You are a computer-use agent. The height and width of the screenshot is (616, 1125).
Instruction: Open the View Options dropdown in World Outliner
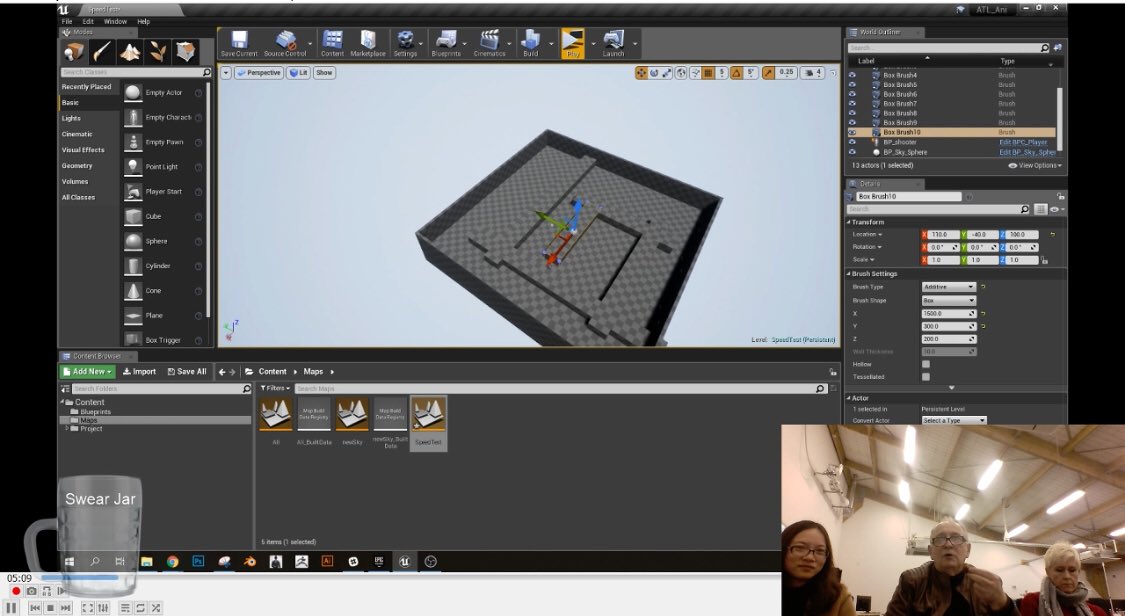tap(1035, 166)
